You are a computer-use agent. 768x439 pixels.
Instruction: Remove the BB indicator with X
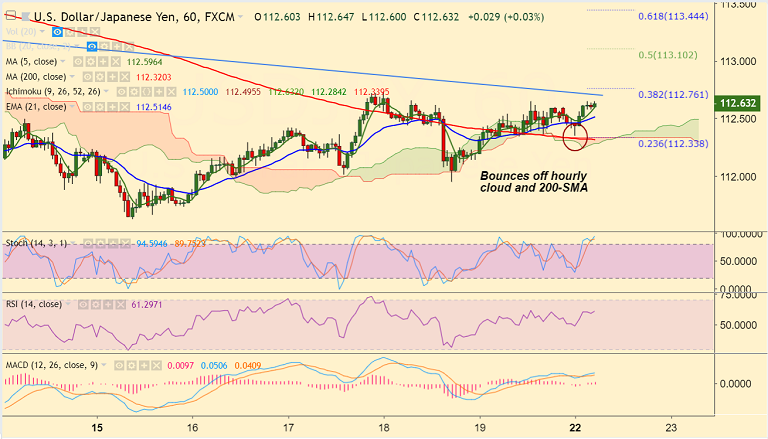pyautogui.click(x=129, y=47)
